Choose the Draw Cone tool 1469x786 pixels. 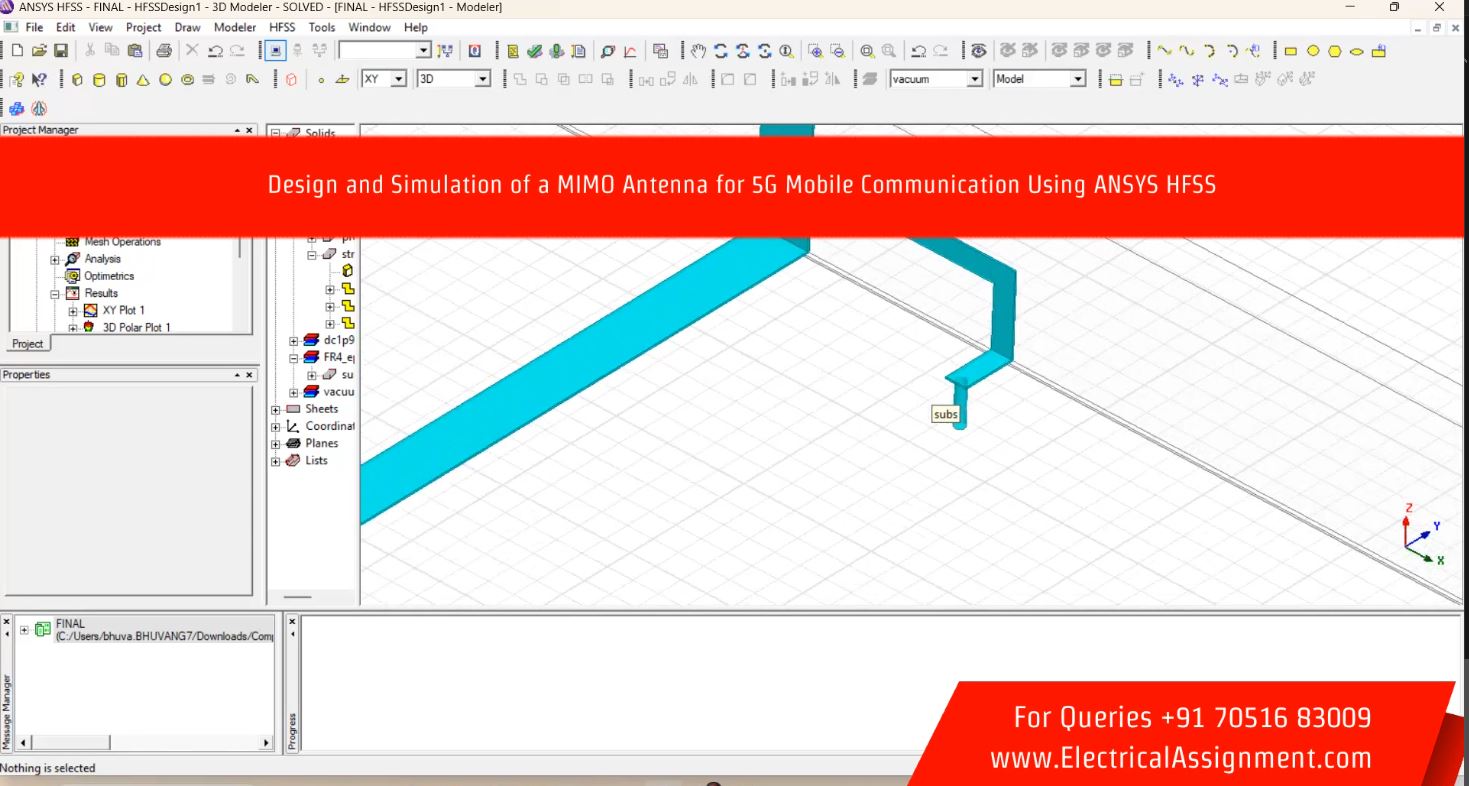click(x=143, y=80)
